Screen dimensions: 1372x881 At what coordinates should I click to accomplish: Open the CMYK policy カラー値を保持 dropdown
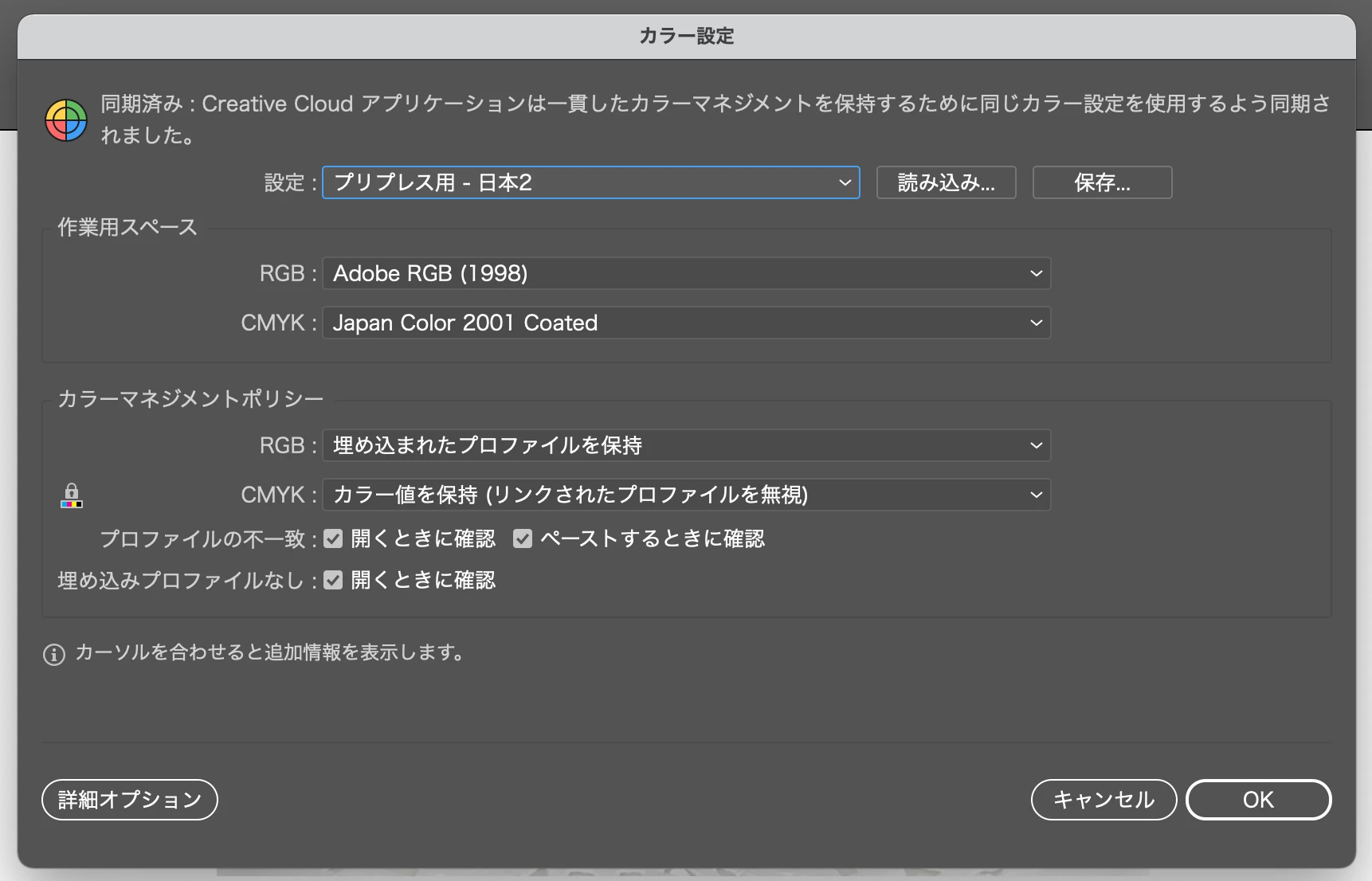click(686, 495)
